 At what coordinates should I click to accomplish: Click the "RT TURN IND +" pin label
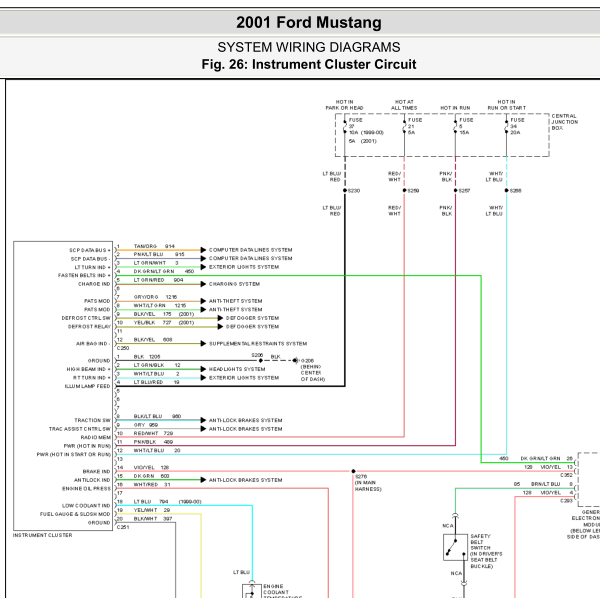pos(92,378)
